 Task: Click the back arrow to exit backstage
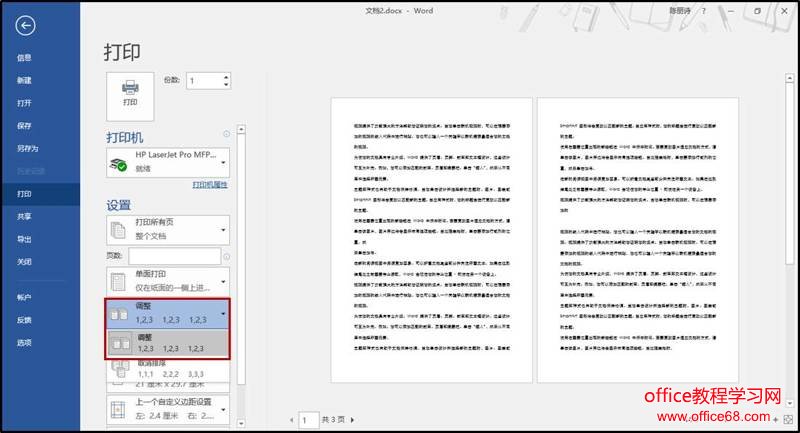(26, 26)
